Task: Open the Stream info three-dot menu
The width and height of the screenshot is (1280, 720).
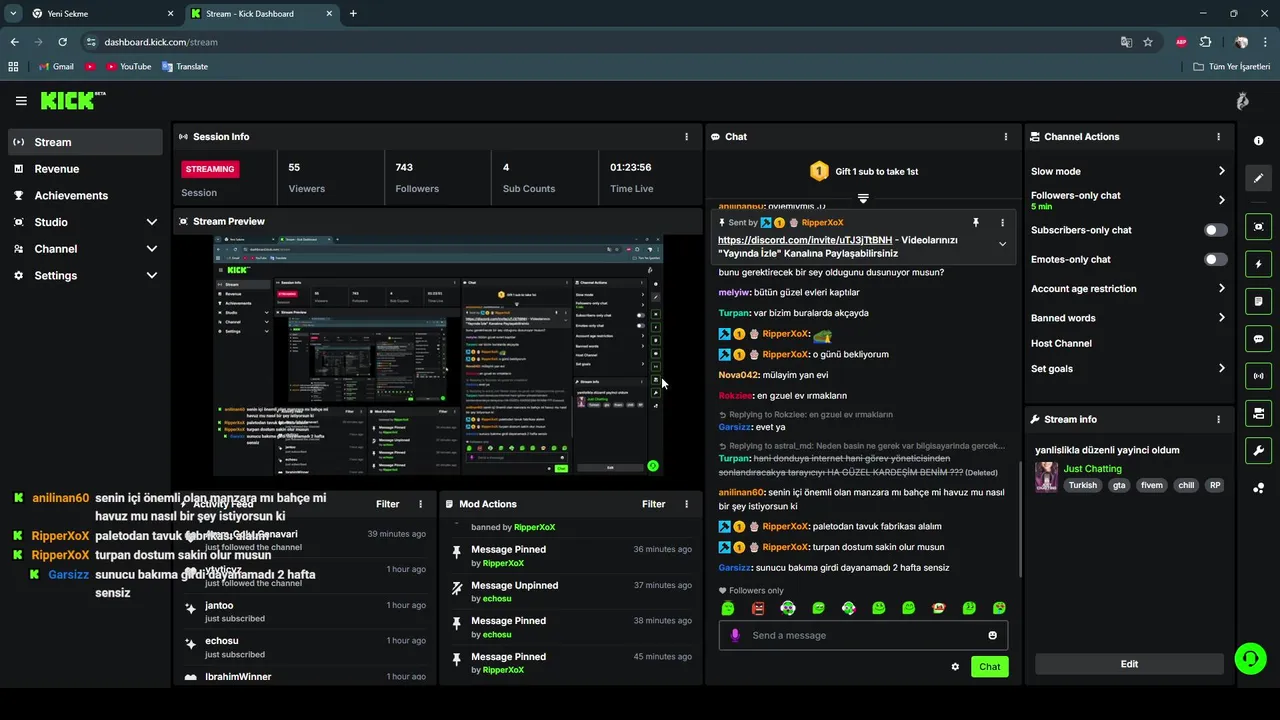Action: 1218,420
